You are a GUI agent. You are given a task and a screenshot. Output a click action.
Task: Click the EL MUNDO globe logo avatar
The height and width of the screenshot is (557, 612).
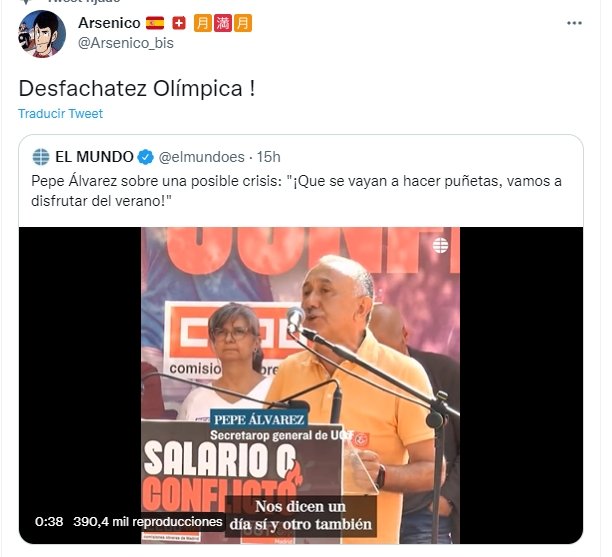tap(41, 157)
